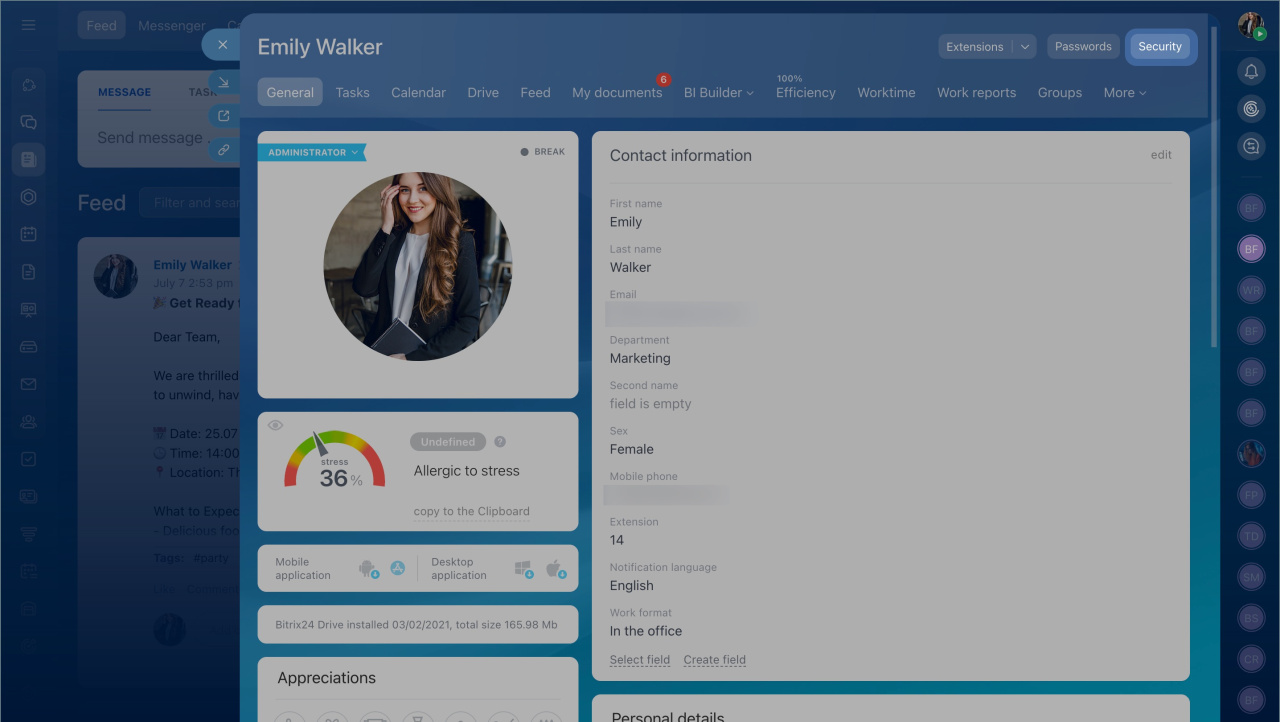Open the More tabs dropdown
This screenshot has height=722, width=1280.
click(1124, 93)
